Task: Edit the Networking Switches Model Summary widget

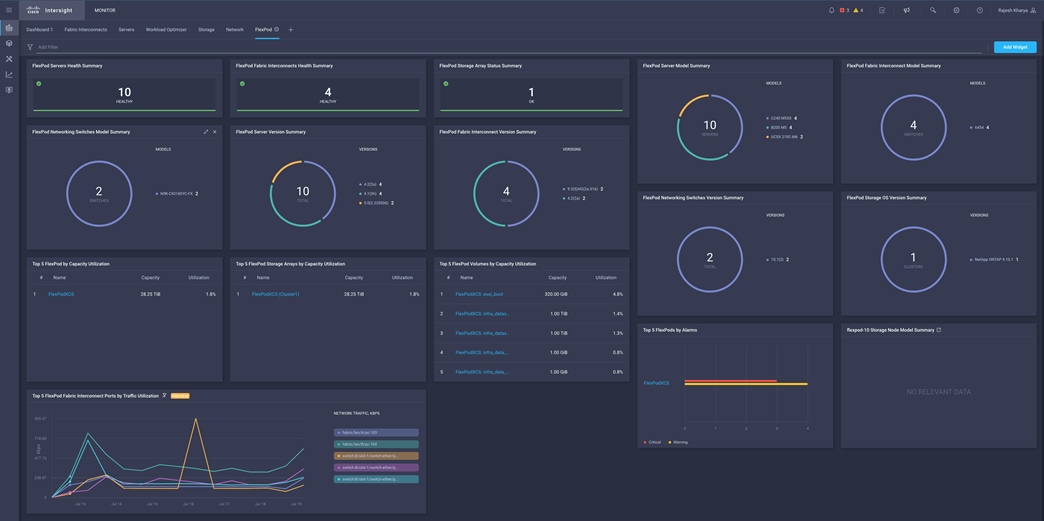Action: tap(206, 132)
